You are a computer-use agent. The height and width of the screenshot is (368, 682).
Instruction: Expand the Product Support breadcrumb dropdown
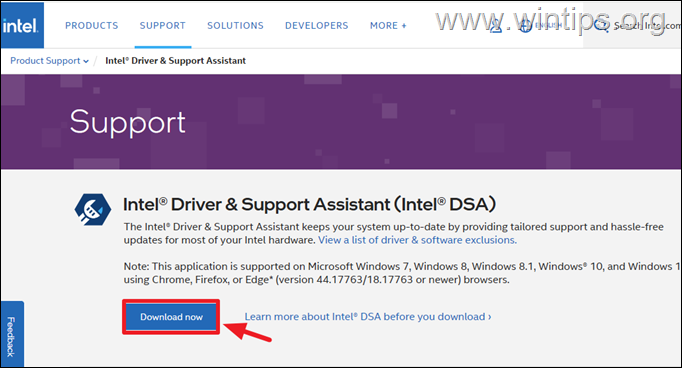pos(50,61)
